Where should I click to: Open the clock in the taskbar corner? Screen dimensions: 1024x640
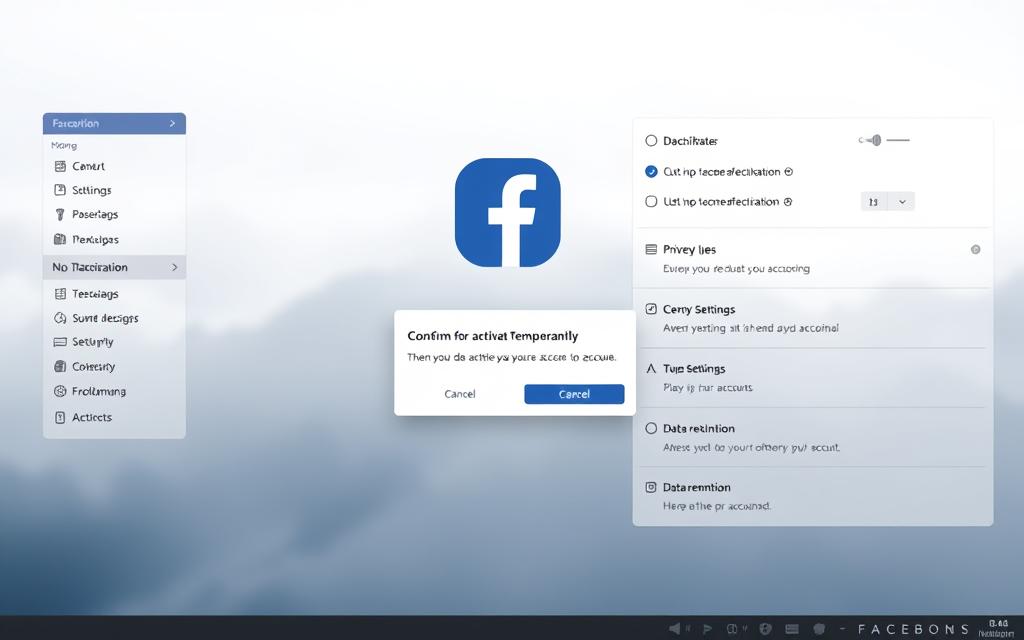click(x=997, y=628)
